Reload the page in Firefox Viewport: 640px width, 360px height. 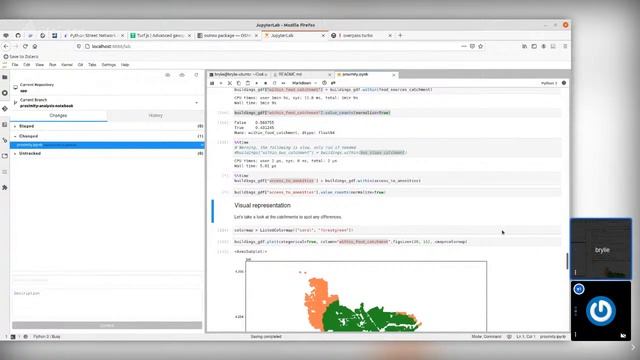click(x=25, y=47)
